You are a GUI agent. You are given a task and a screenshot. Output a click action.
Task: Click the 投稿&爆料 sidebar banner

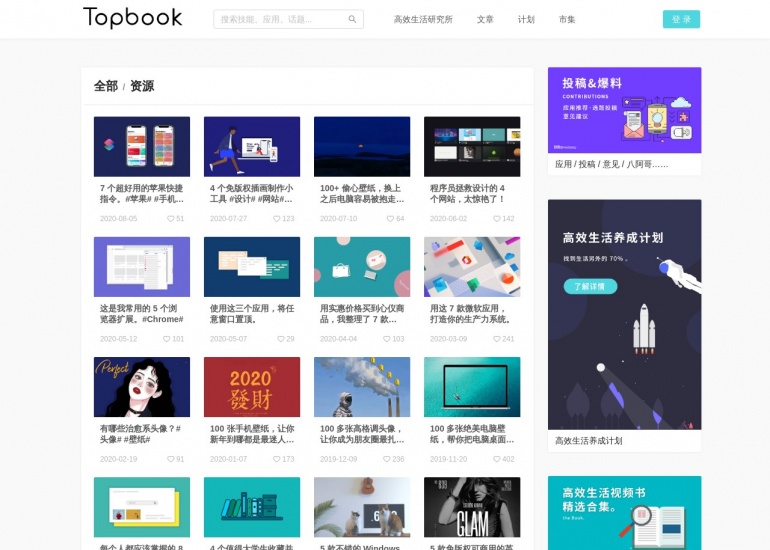pyautogui.click(x=625, y=110)
